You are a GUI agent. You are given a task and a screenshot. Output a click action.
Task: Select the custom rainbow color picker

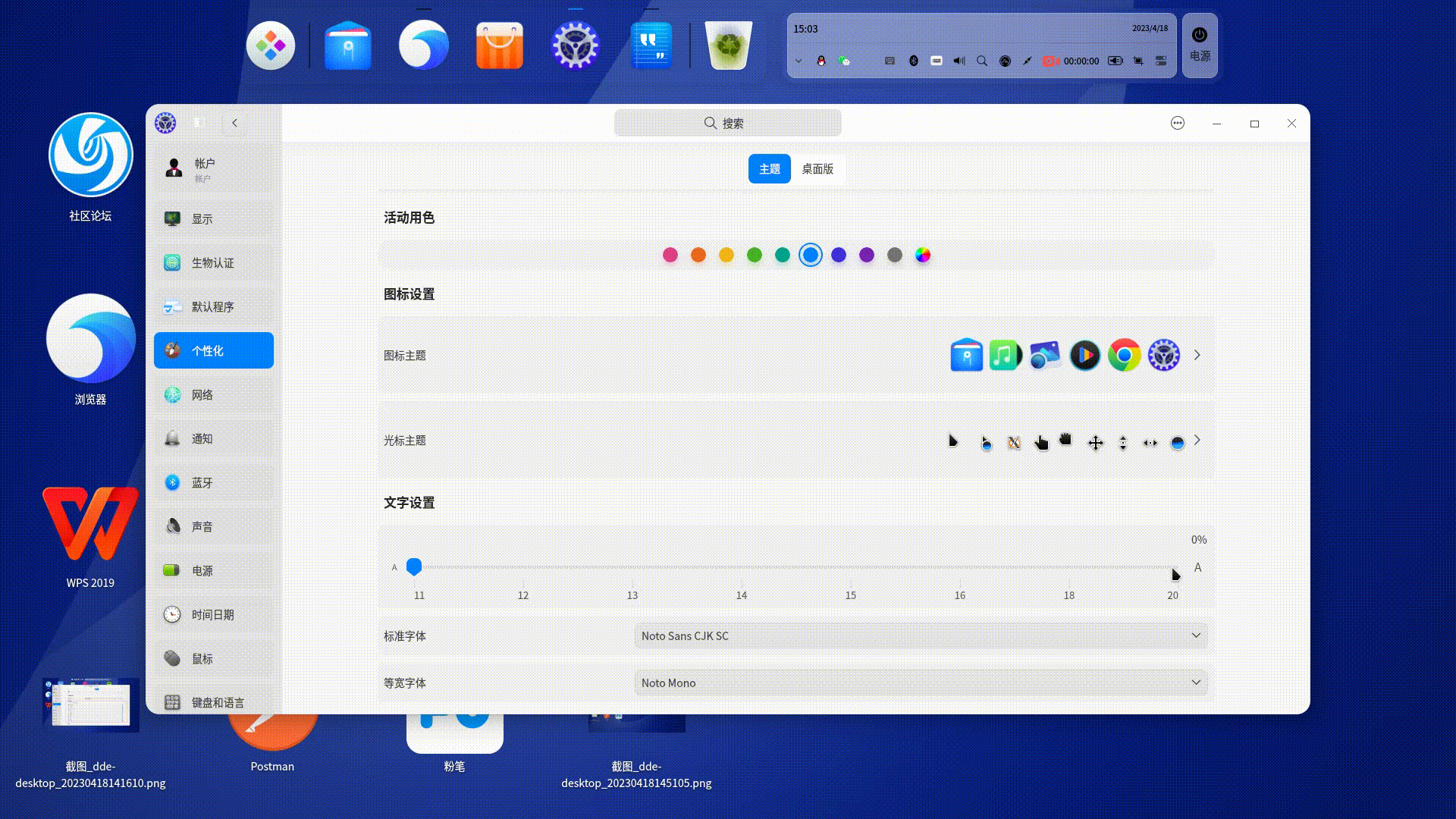[923, 256]
